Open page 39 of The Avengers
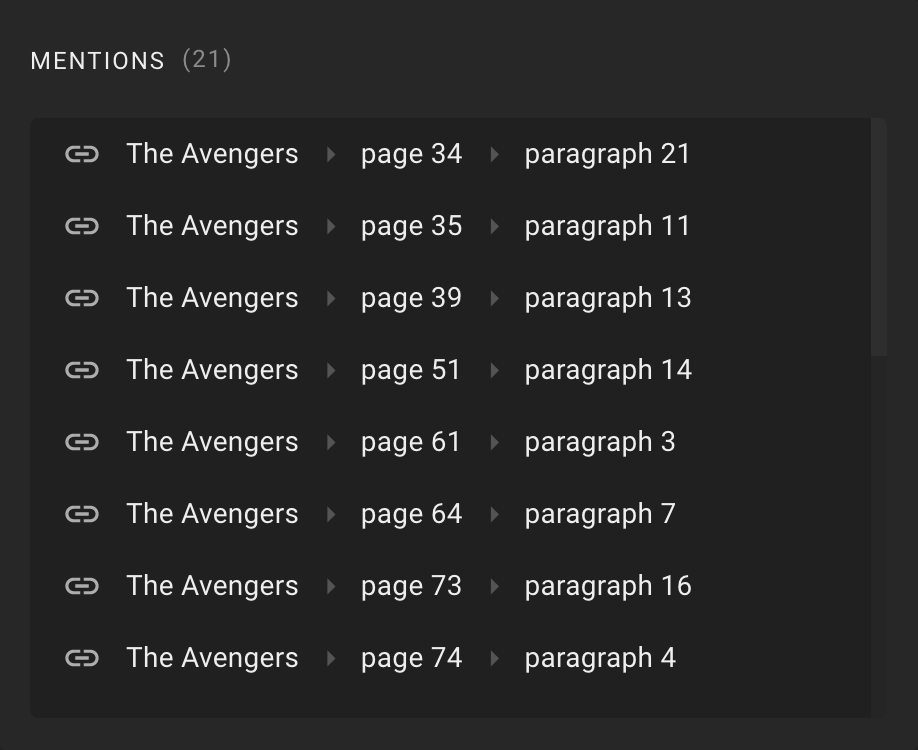Viewport: 918px width, 750px height. click(x=411, y=298)
